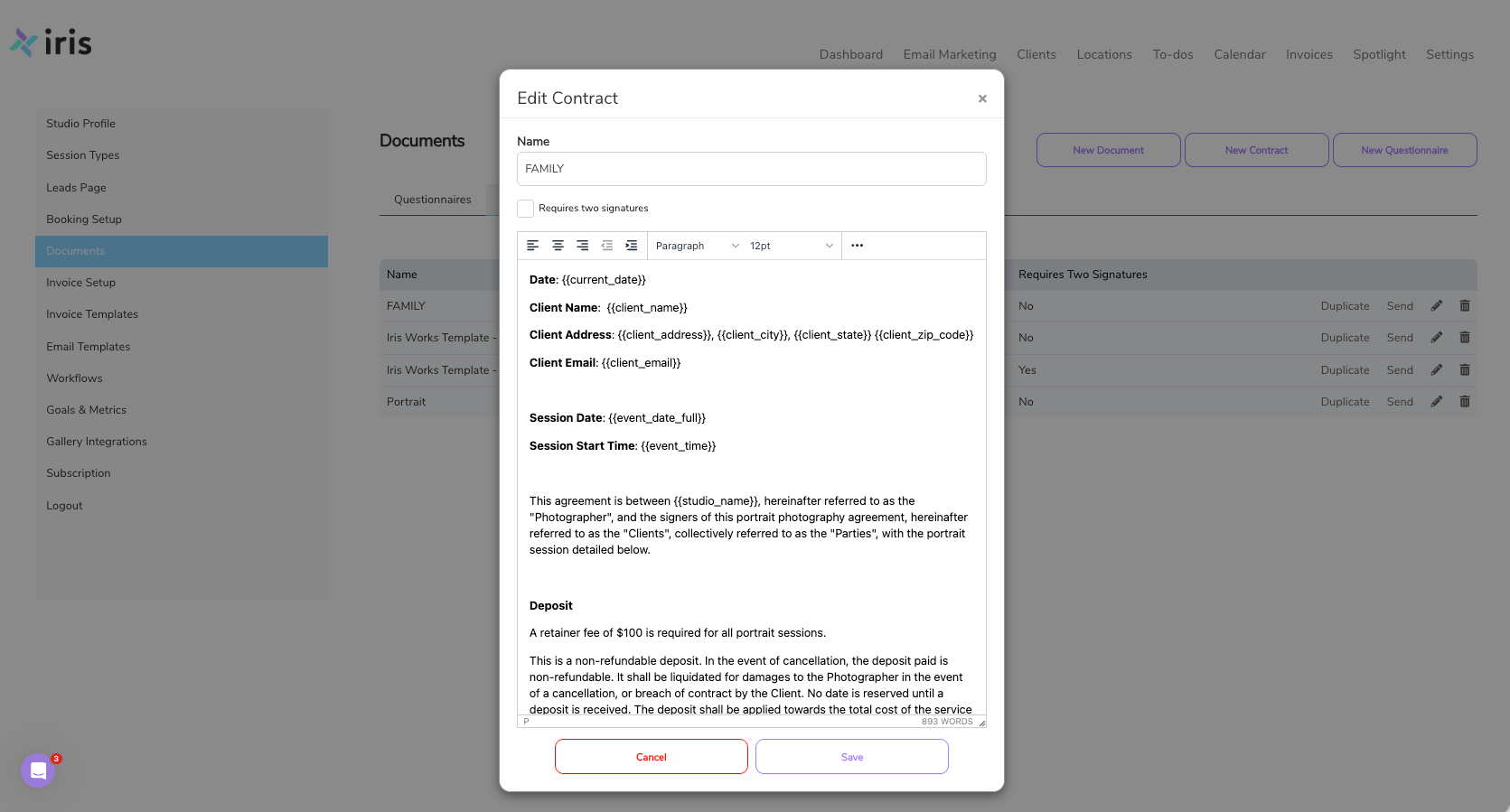The width and height of the screenshot is (1510, 812).
Task: Click the increase indent icon
Action: coord(631,246)
